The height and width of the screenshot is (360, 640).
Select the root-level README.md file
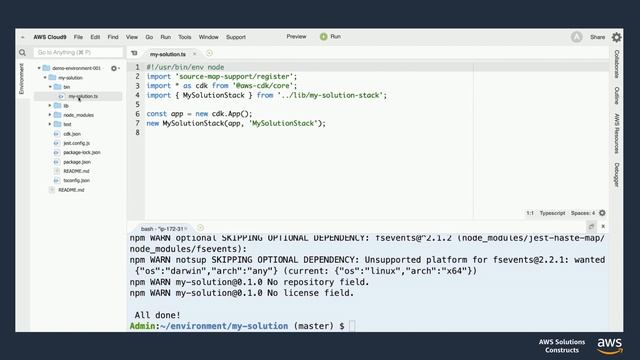(x=71, y=190)
